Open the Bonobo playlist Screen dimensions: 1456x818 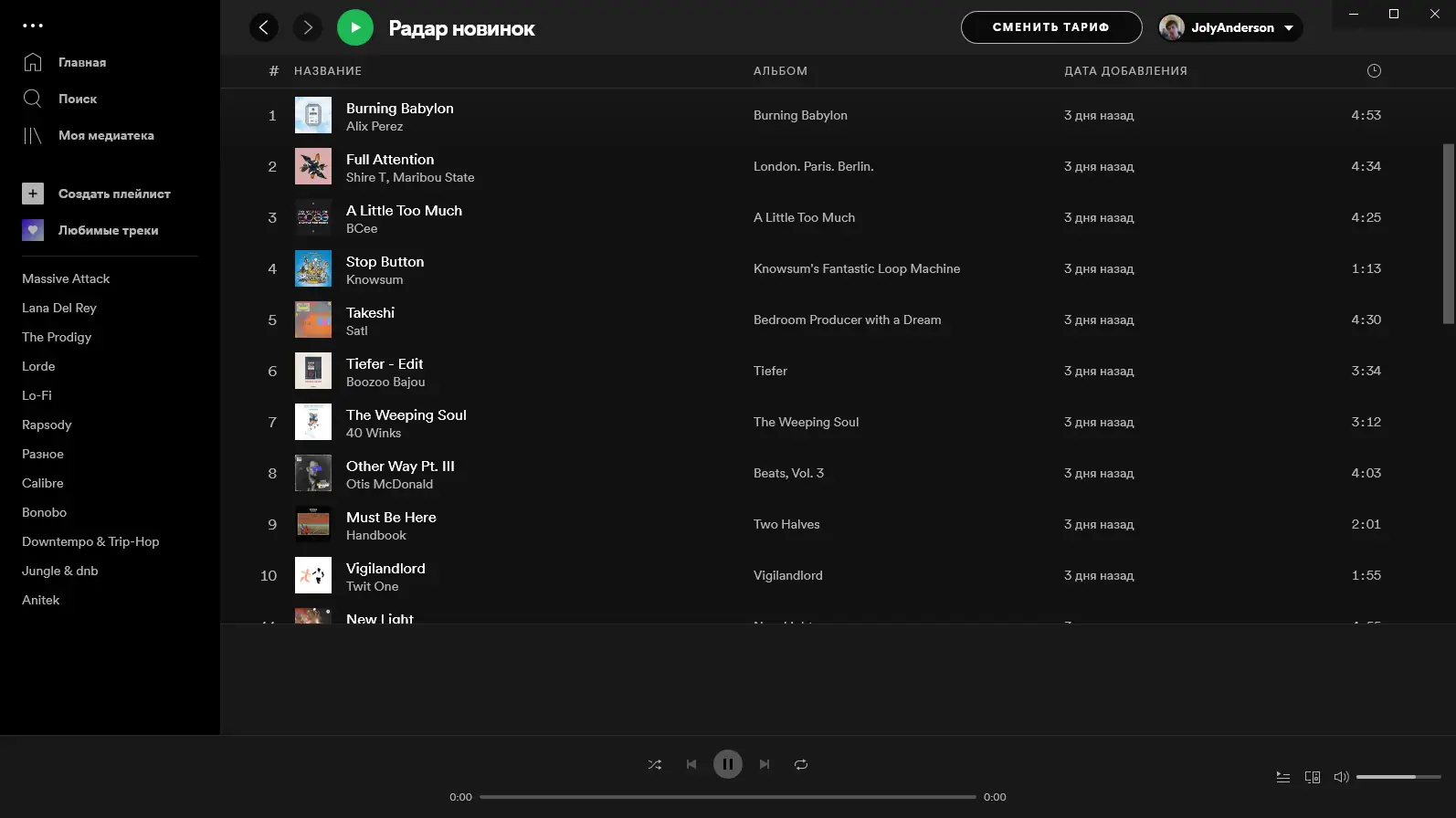[x=45, y=512]
